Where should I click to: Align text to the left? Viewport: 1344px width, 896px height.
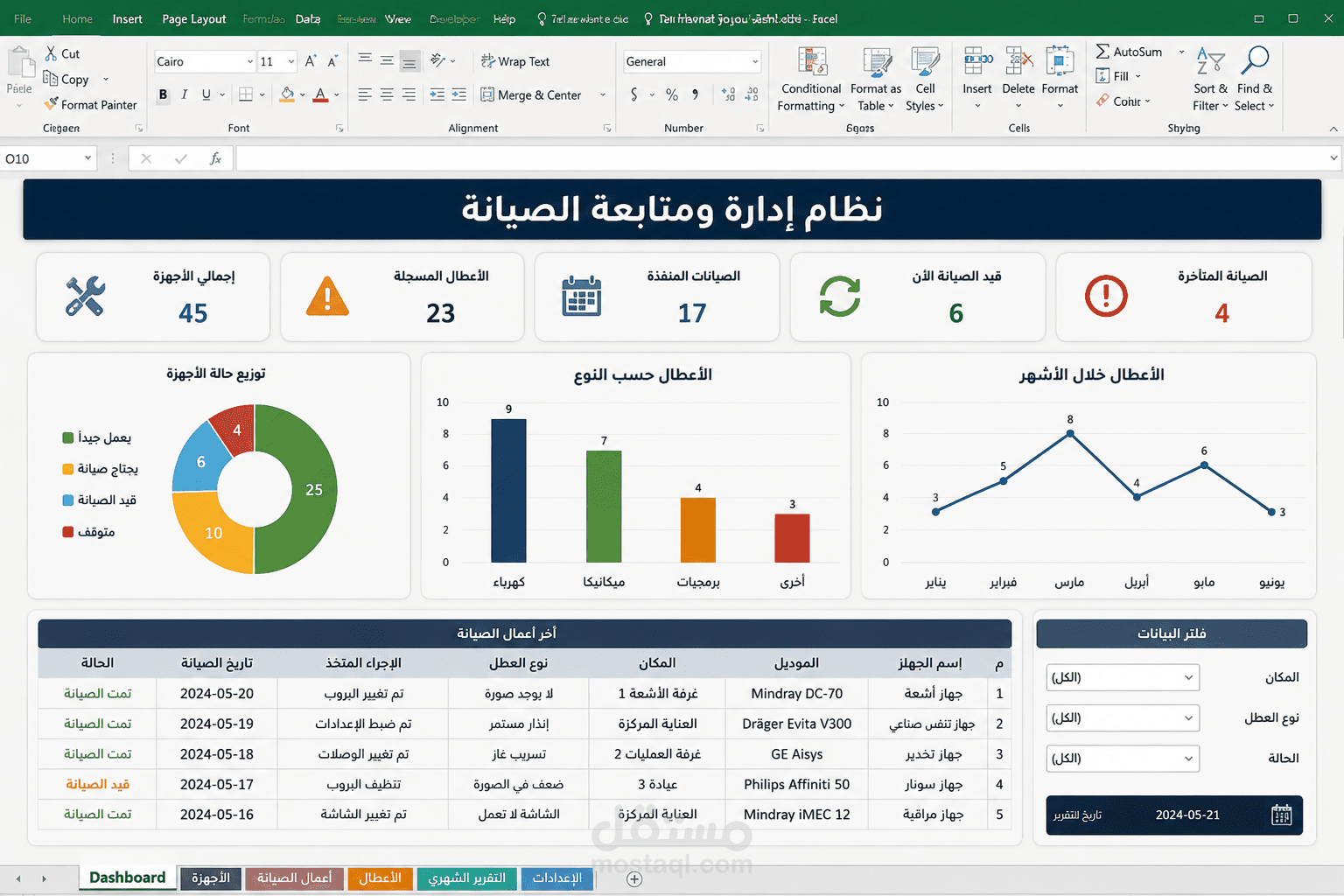point(365,94)
